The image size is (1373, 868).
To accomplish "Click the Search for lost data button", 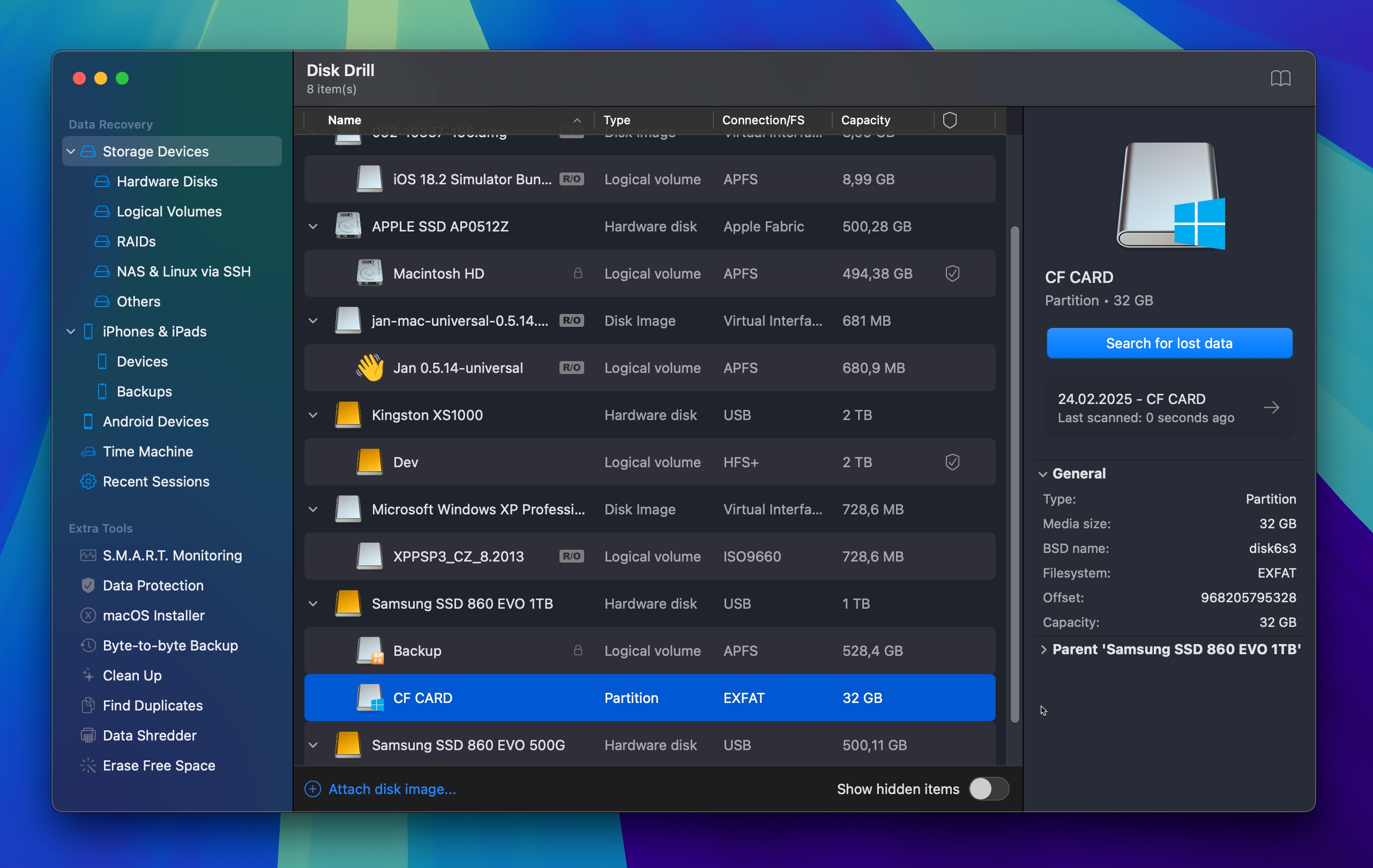I will [1169, 343].
